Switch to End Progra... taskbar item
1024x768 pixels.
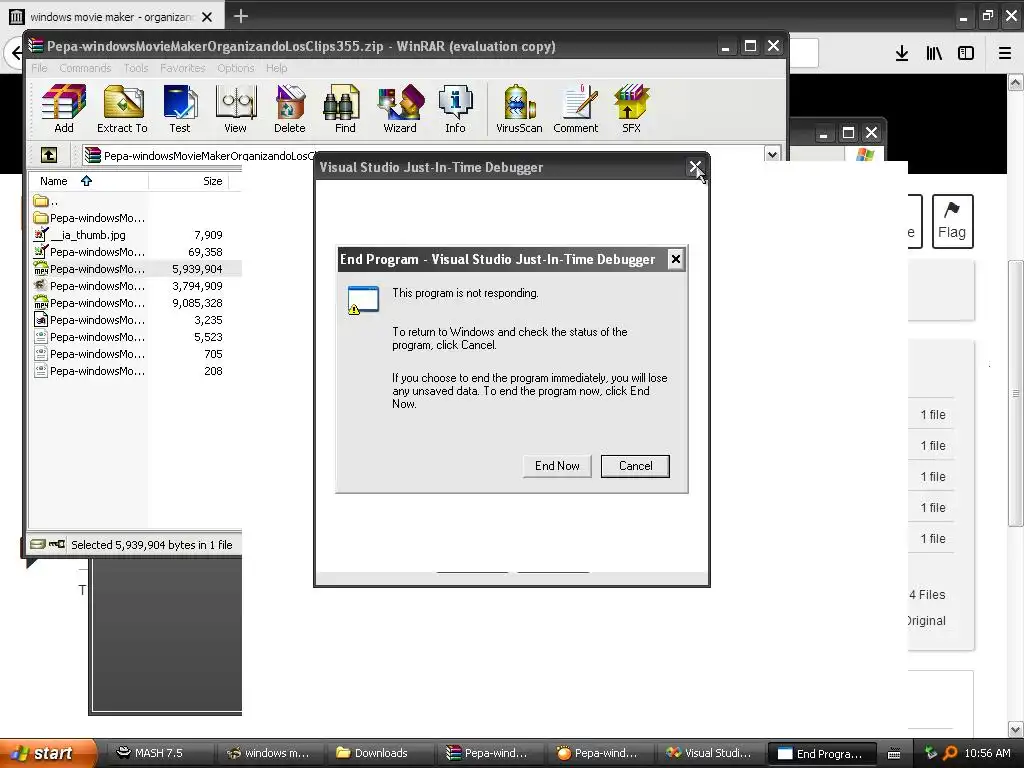tap(820, 754)
